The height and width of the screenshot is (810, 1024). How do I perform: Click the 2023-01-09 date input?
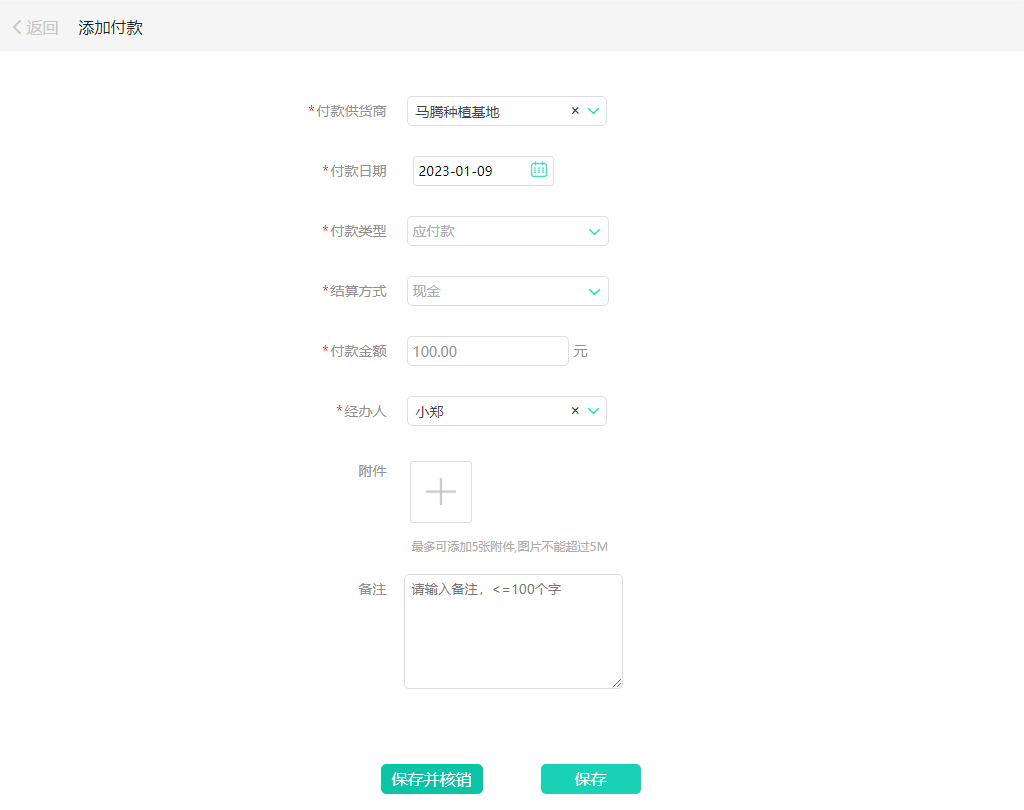(x=468, y=171)
